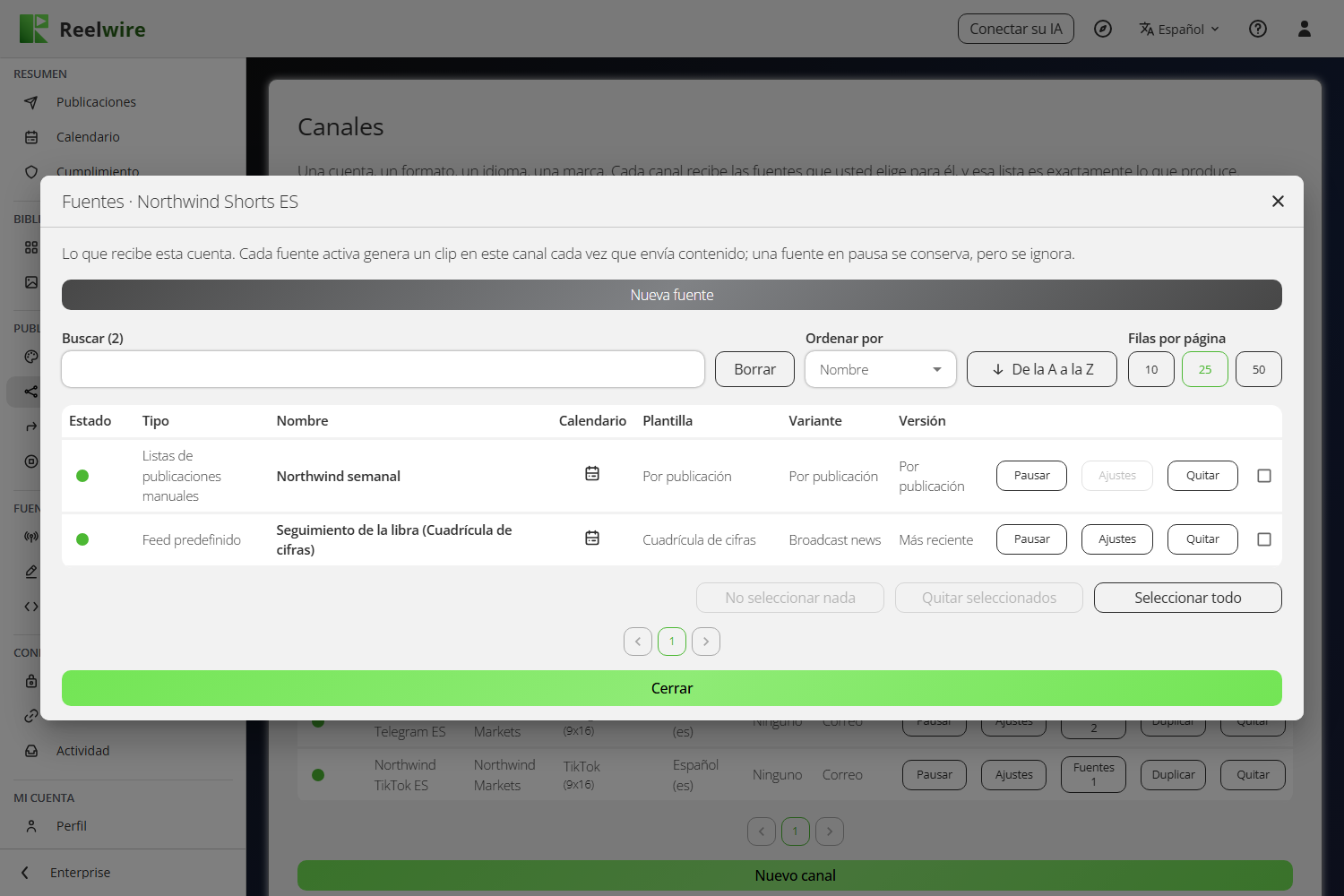The image size is (1344, 896).
Task: Check the box for Northwind semanal row
Action: point(1264,476)
